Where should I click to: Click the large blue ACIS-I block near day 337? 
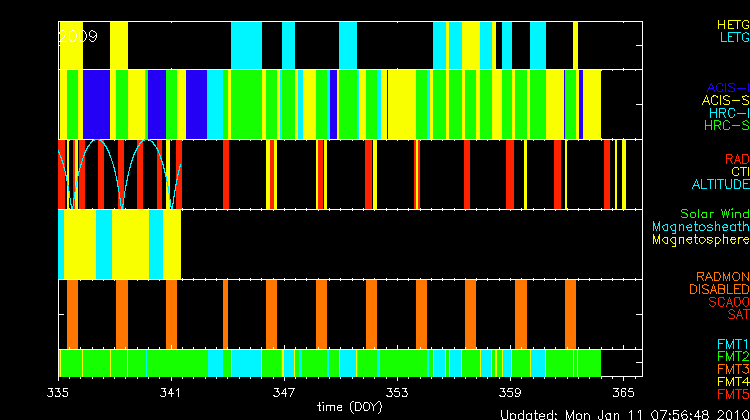pyautogui.click(x=96, y=104)
